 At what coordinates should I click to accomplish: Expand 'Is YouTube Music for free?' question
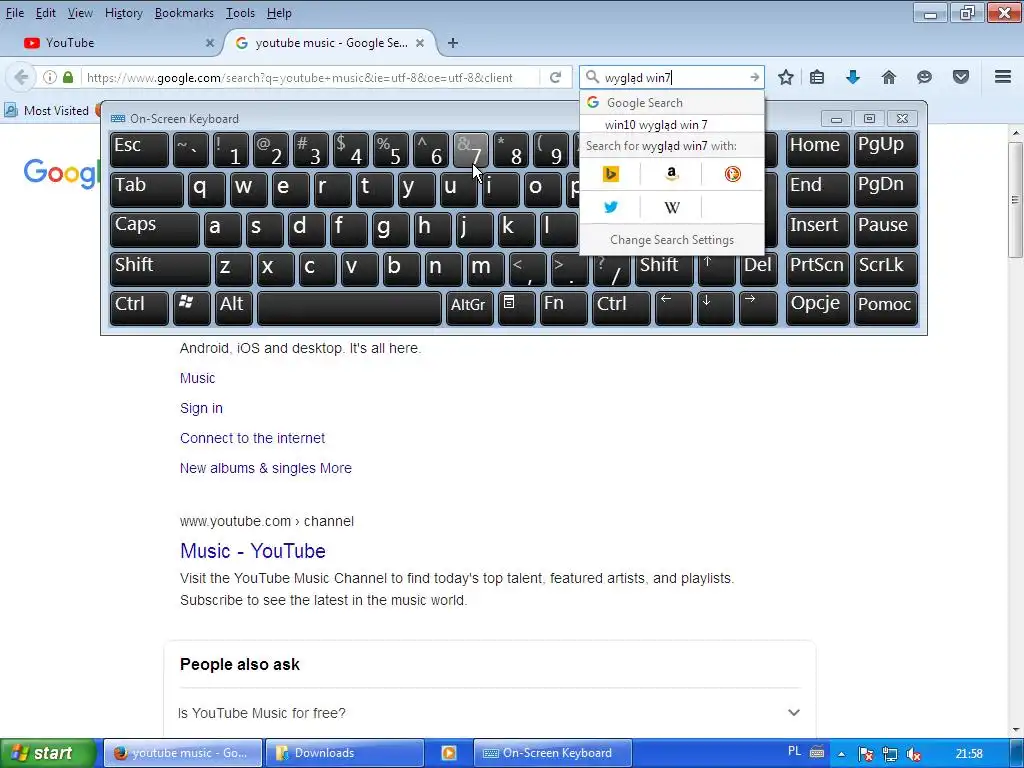[x=490, y=713]
